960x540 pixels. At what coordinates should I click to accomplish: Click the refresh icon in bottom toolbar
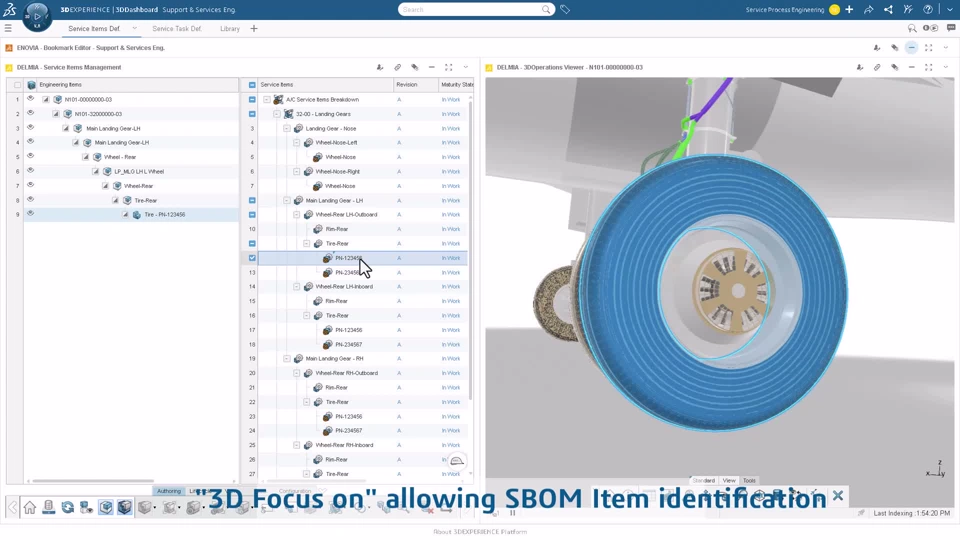[67, 507]
